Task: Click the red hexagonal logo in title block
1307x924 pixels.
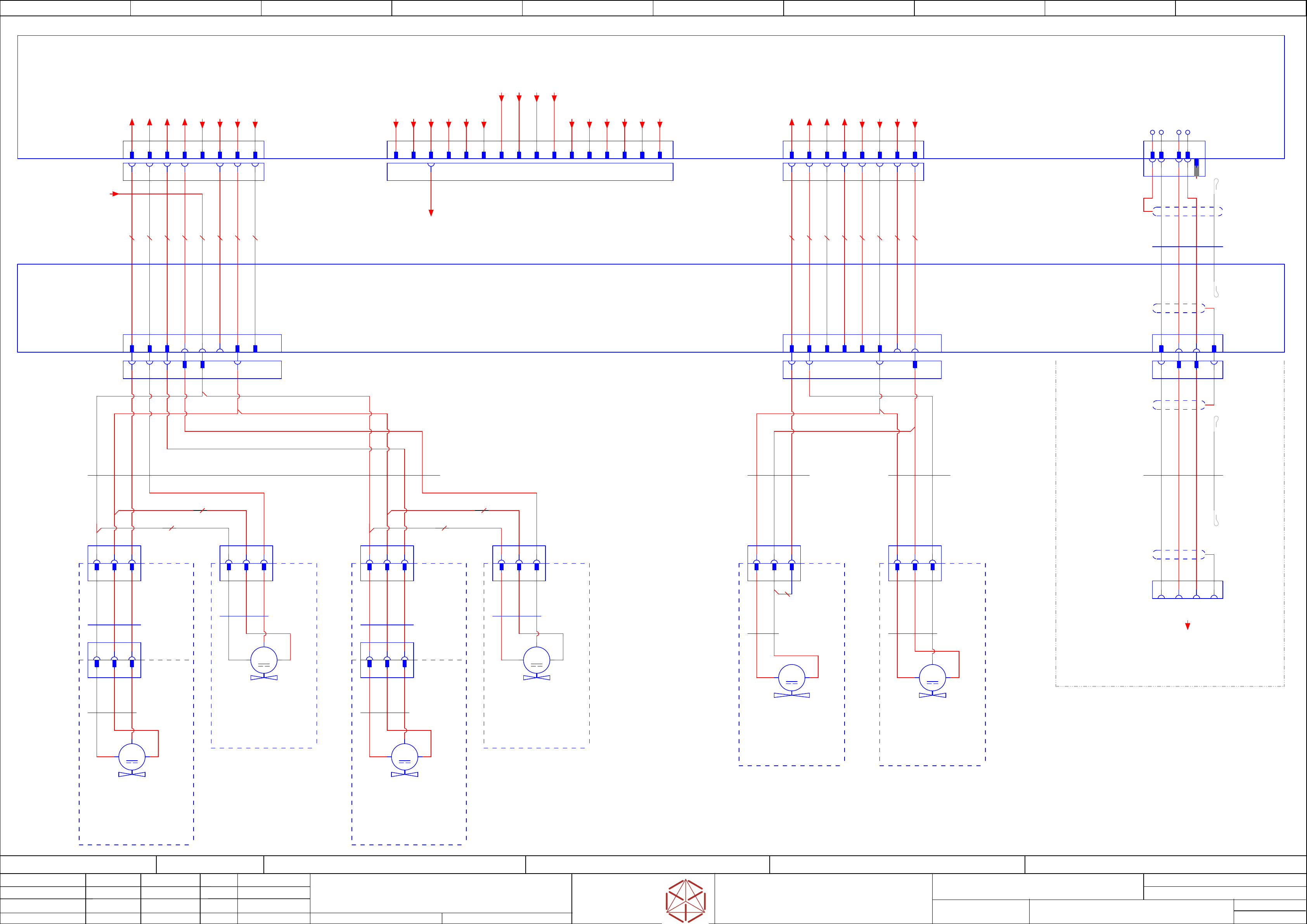Action: [686, 900]
